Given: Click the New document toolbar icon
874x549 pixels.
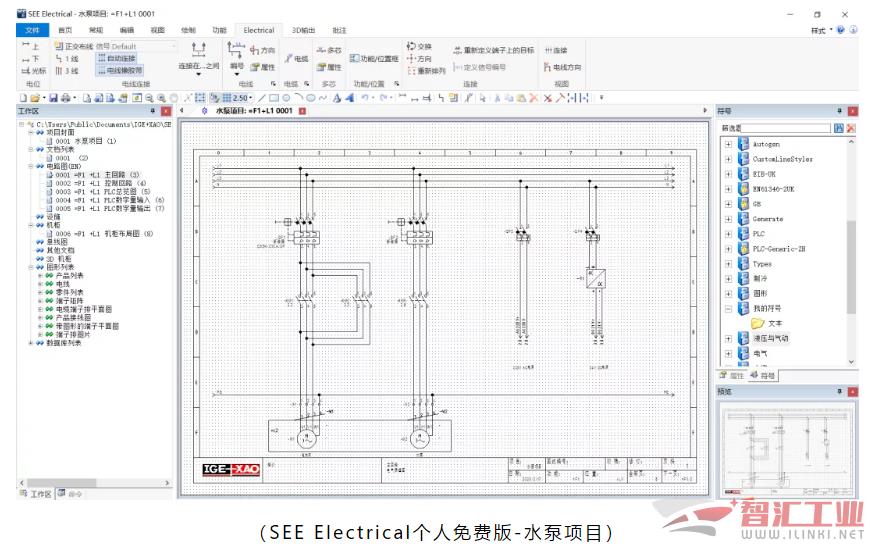Looking at the screenshot, I should pyautogui.click(x=23, y=98).
